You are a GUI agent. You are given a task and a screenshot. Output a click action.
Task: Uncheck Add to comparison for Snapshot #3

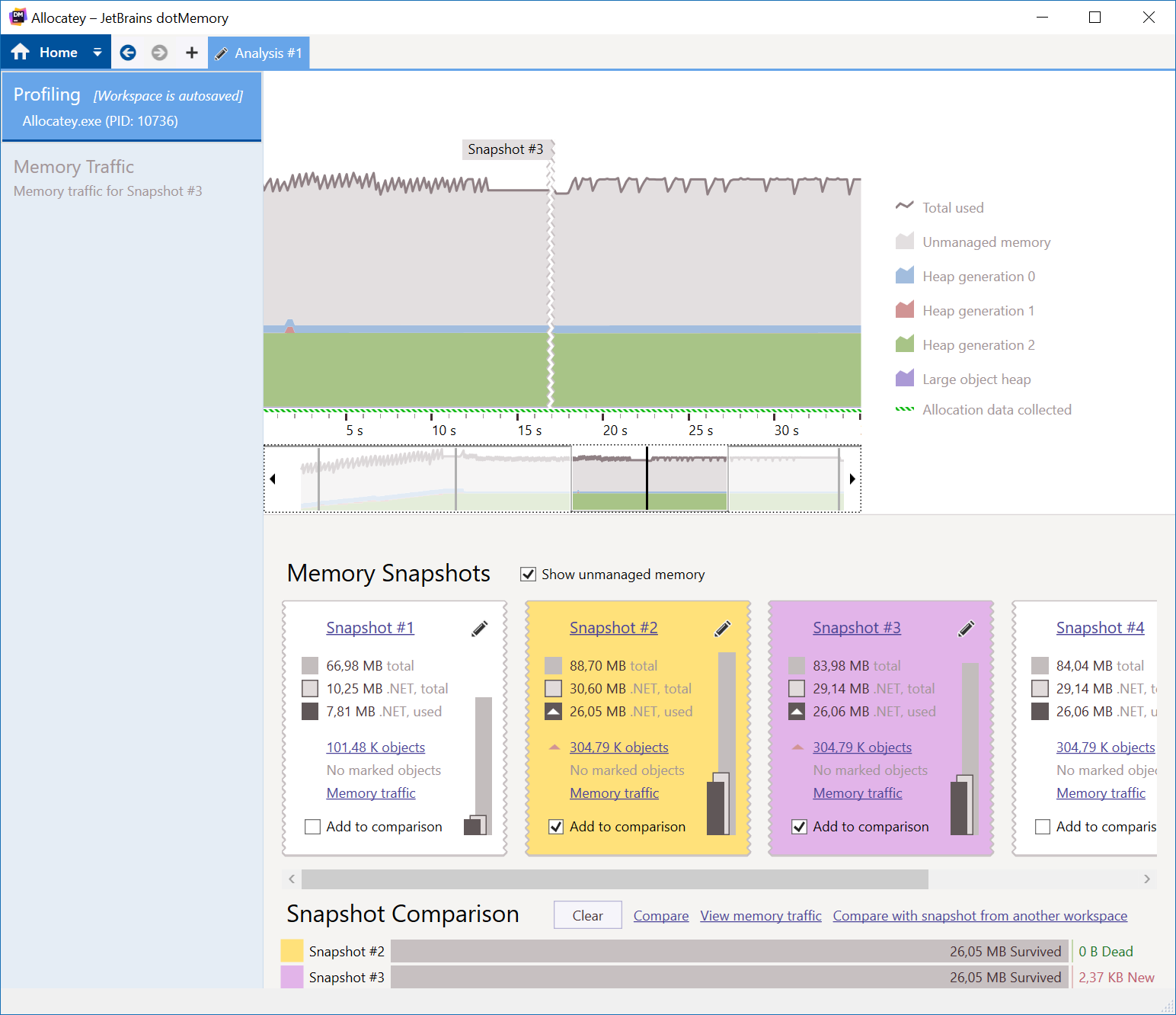tap(799, 827)
